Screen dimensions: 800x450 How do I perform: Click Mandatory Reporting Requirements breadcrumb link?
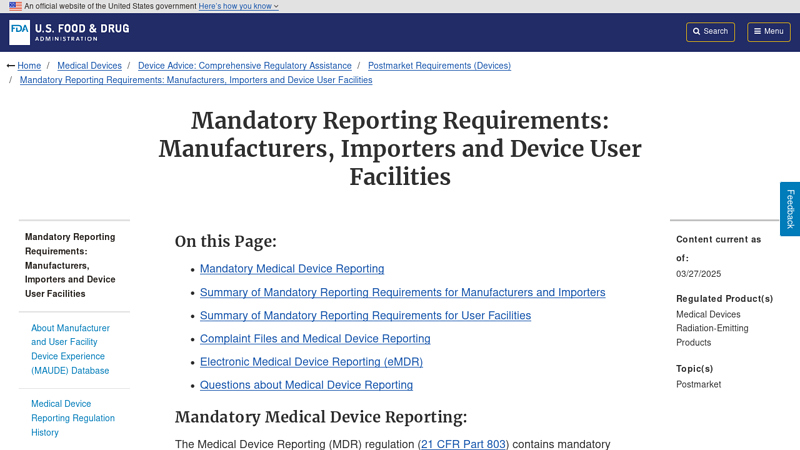tap(196, 80)
